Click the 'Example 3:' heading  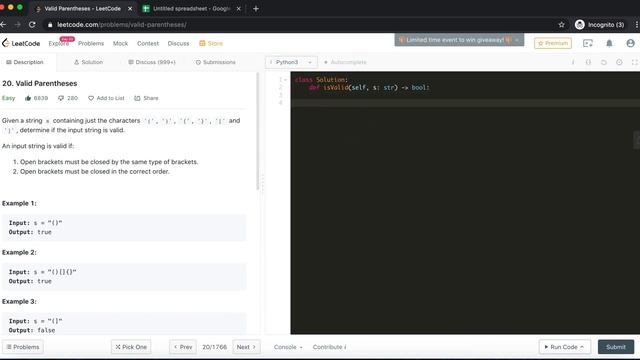19,302
